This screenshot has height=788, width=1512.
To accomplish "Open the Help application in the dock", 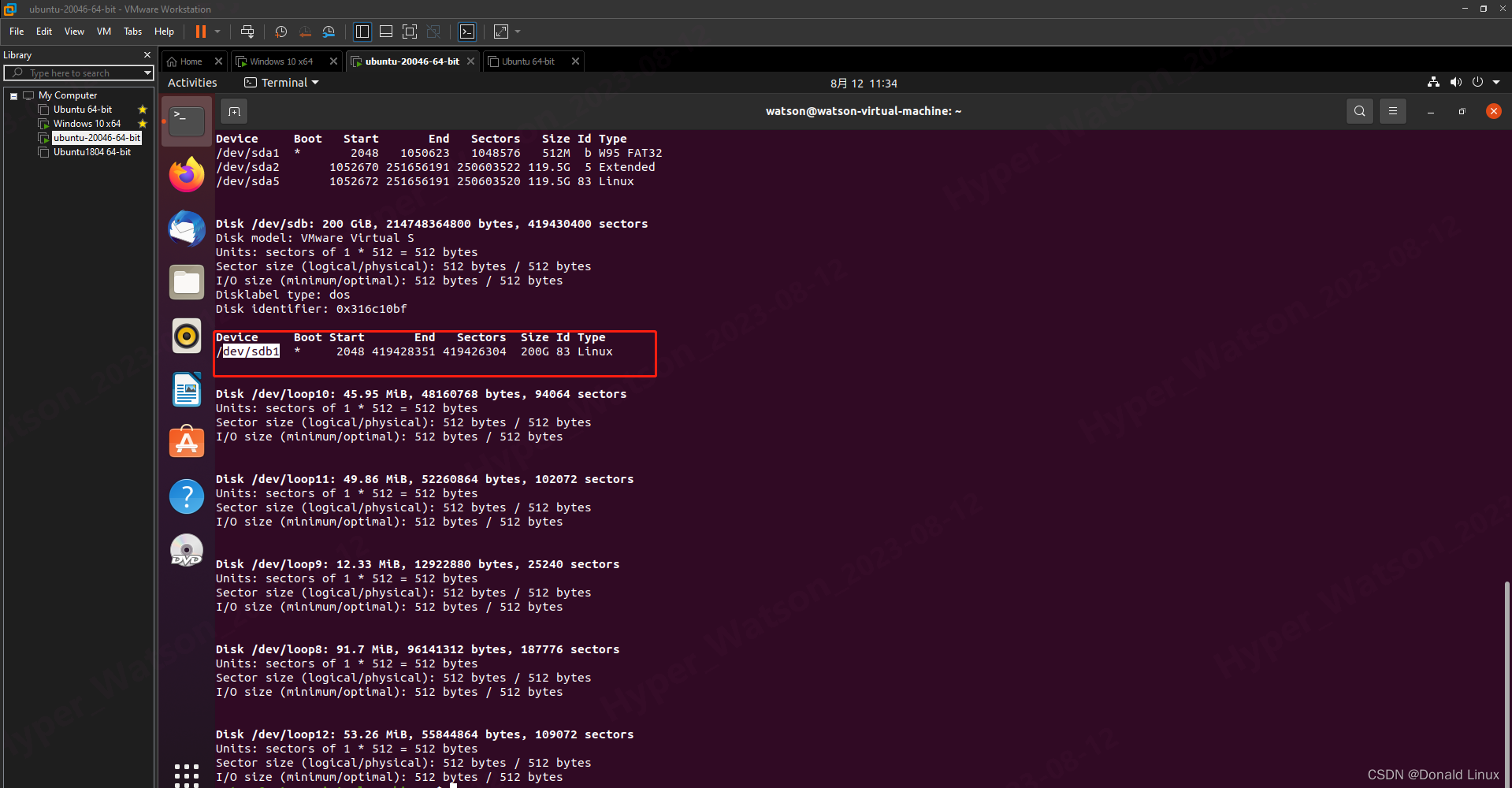I will click(186, 496).
